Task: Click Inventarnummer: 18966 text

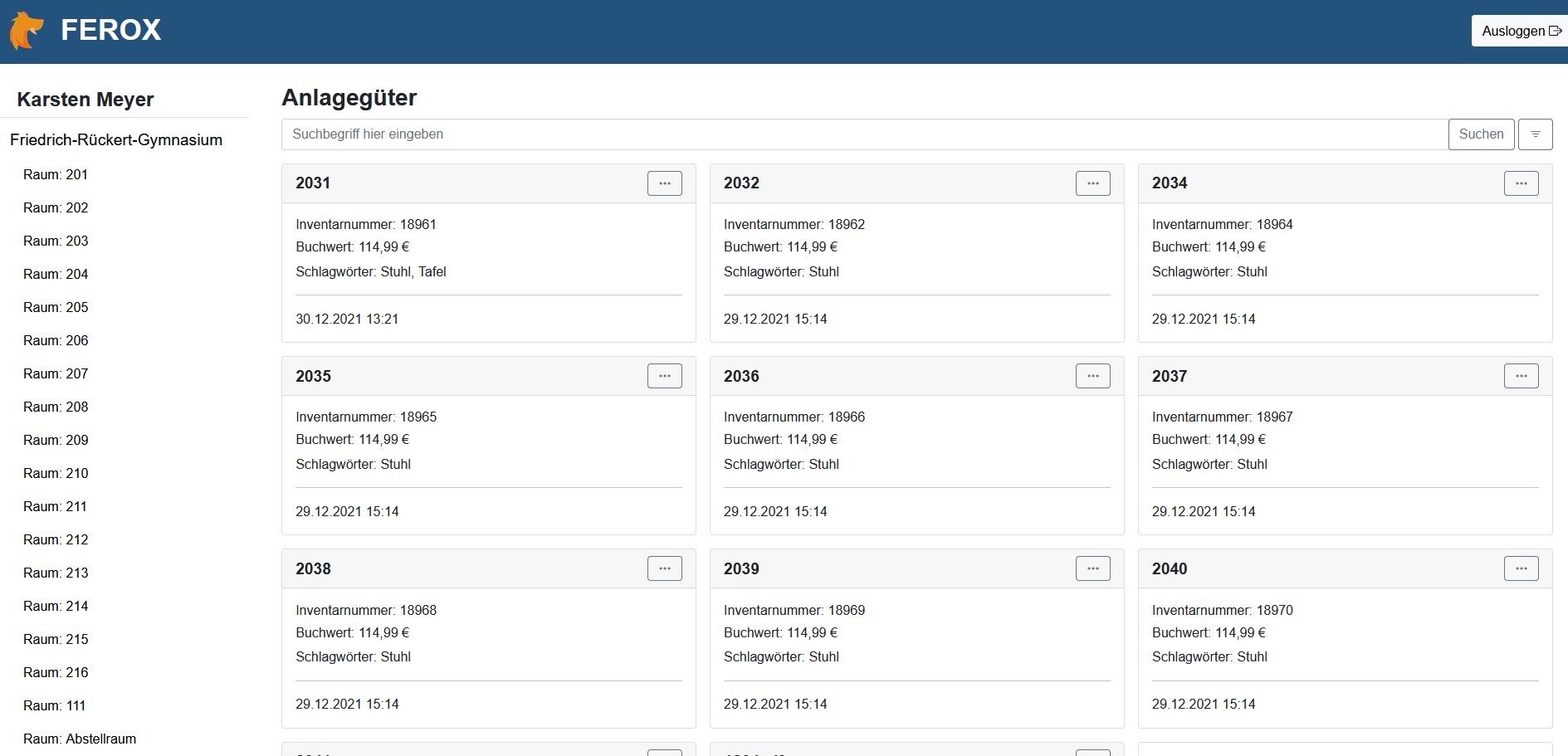Action: [794, 417]
